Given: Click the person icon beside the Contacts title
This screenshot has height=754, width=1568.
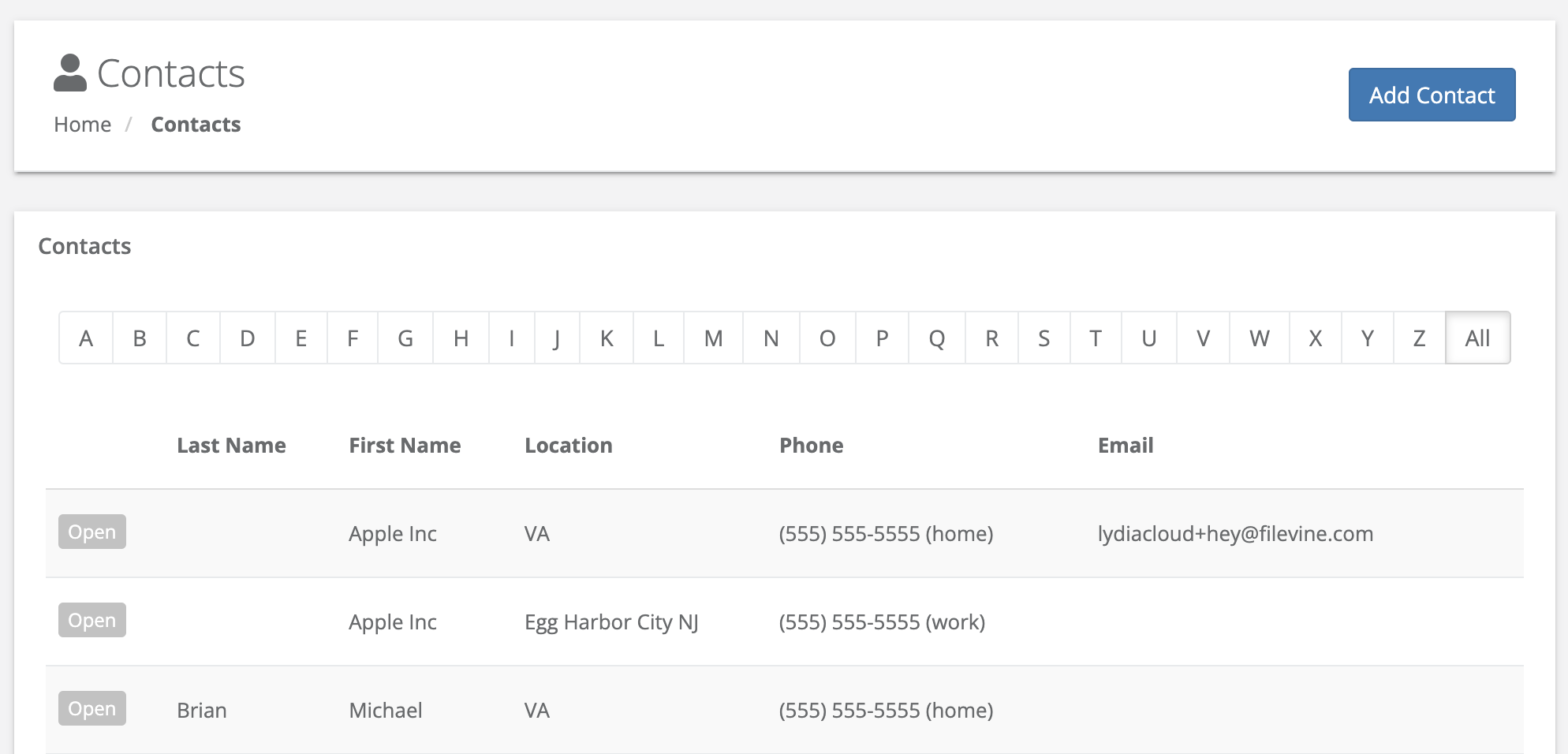Looking at the screenshot, I should click(70, 73).
